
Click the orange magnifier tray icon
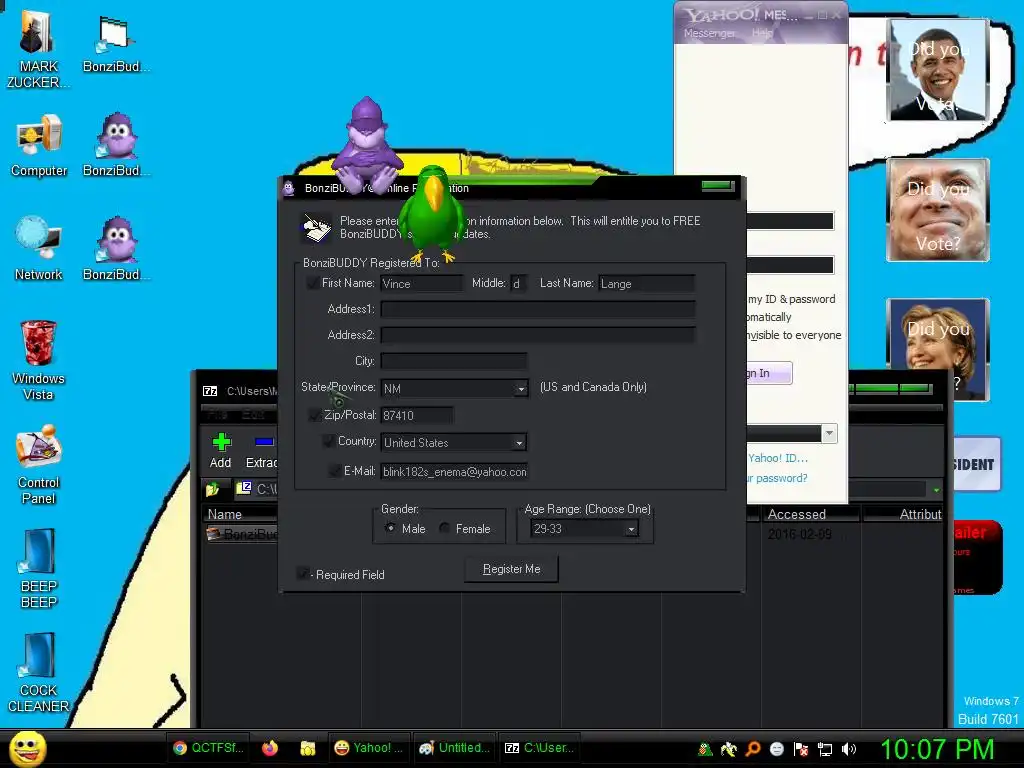752,749
